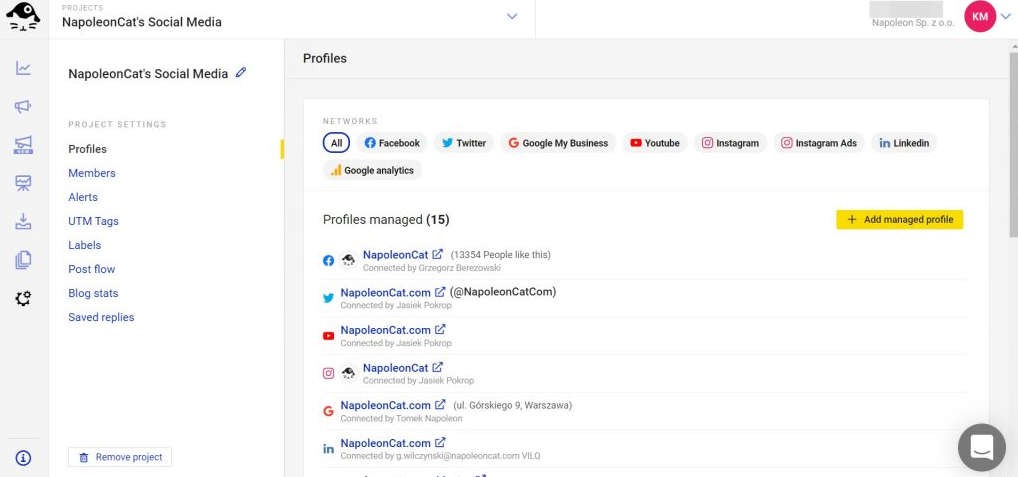
Task: Open Members in project settings
Action: pos(92,173)
